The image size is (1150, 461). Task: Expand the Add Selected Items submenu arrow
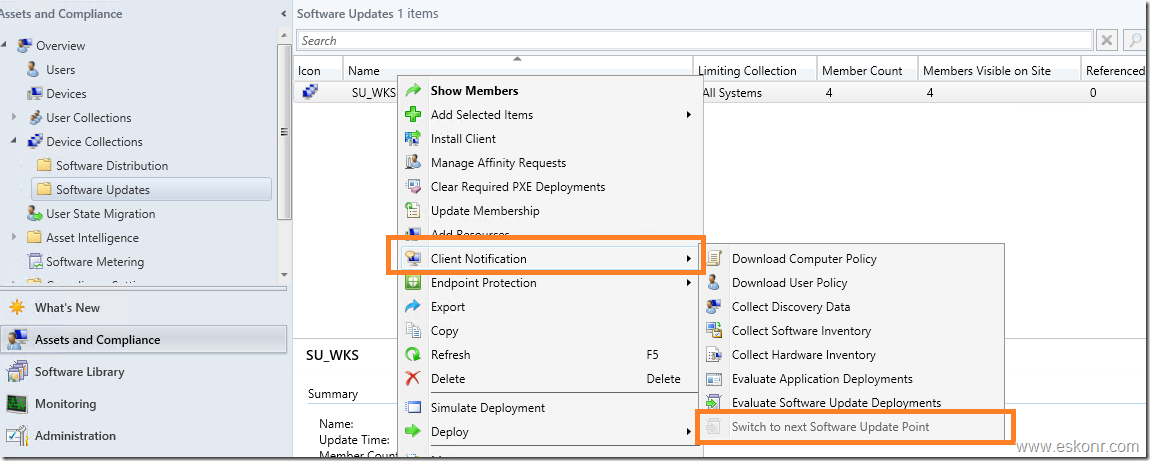tap(688, 115)
